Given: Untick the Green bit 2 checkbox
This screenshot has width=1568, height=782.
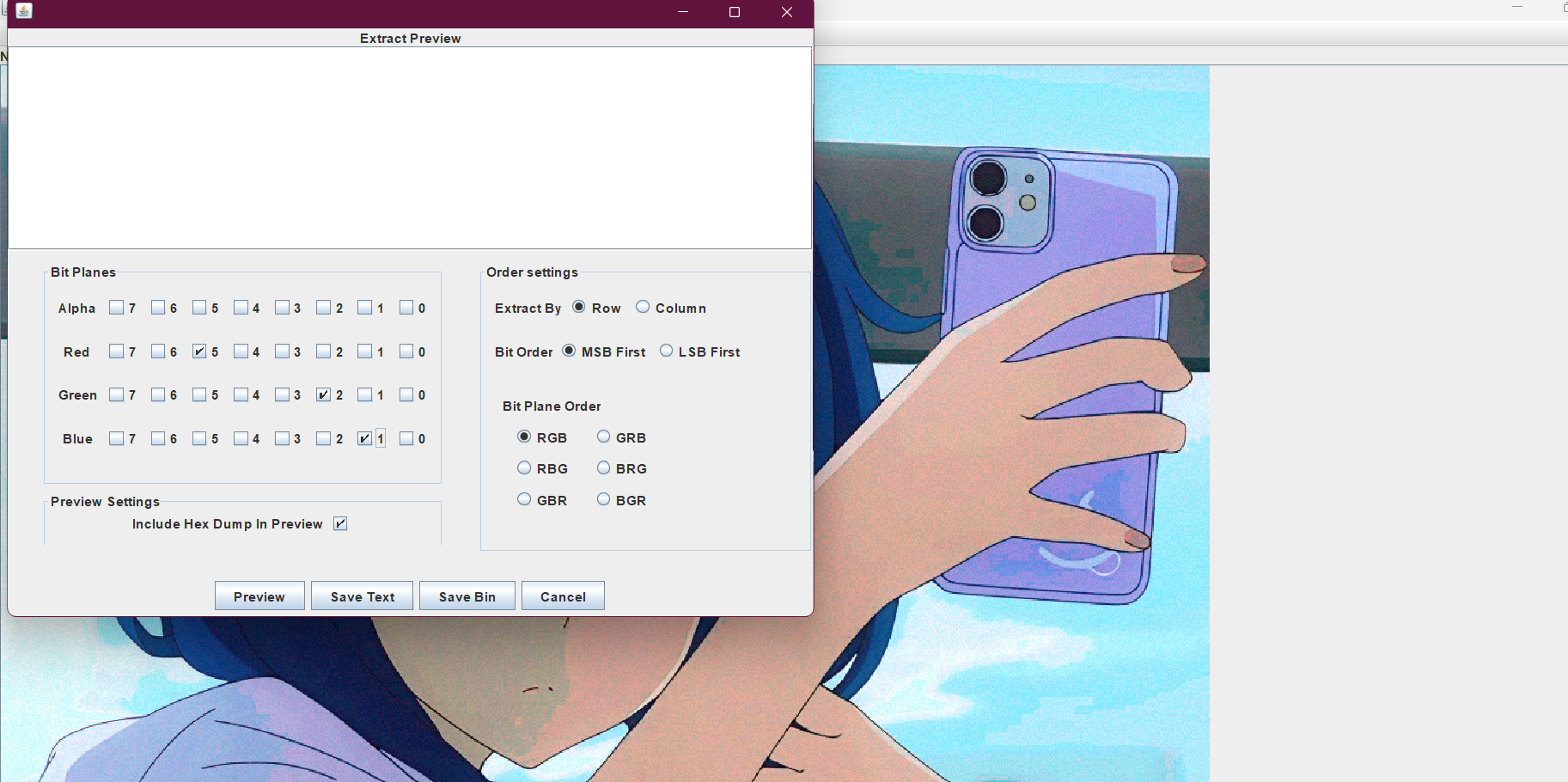Looking at the screenshot, I should click(323, 394).
